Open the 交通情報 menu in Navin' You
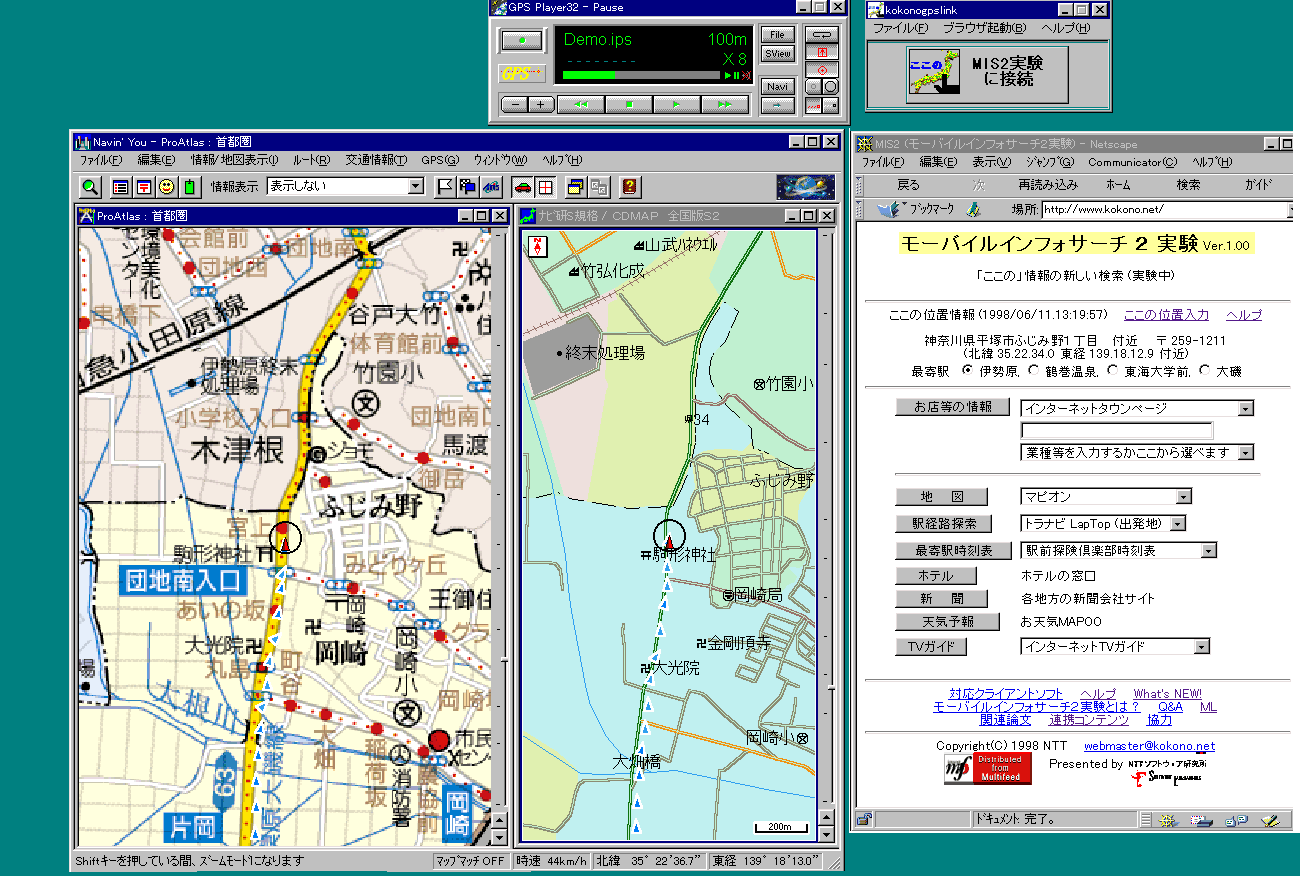The image size is (1300, 876). click(376, 160)
